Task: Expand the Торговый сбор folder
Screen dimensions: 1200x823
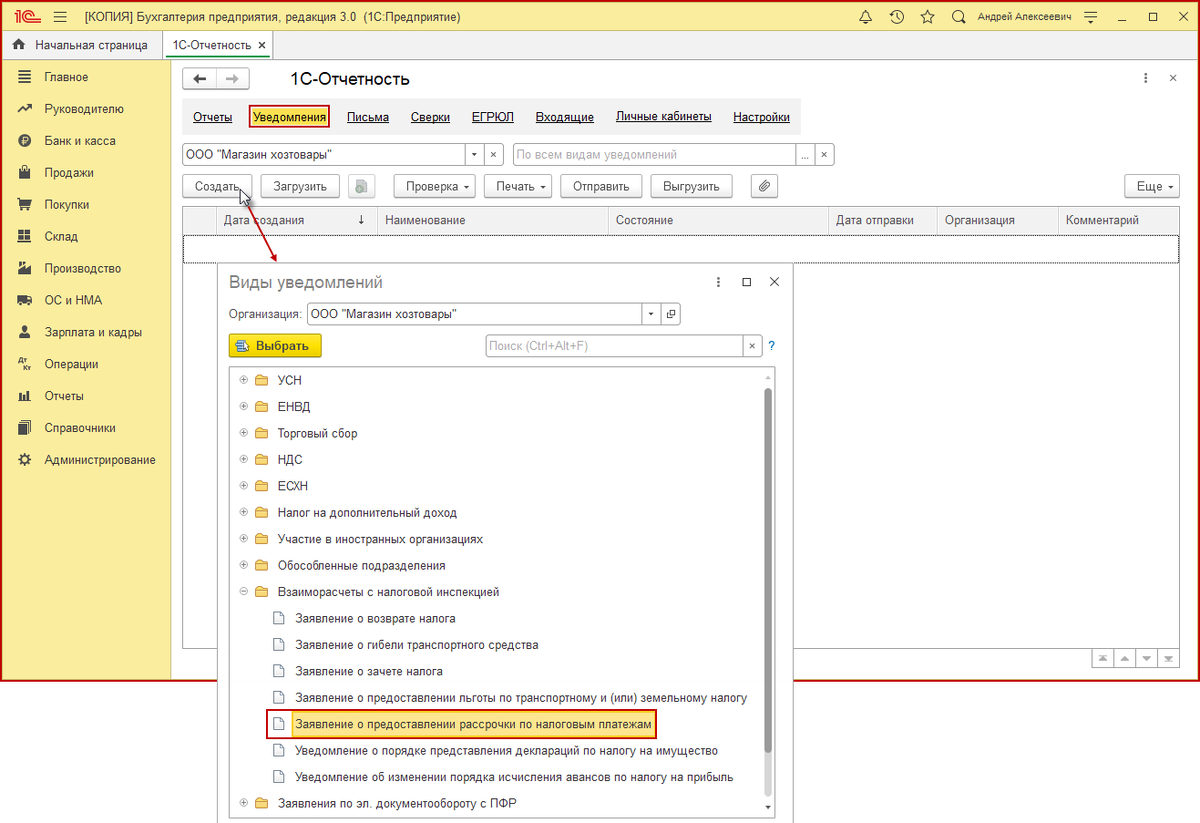Action: coord(243,433)
